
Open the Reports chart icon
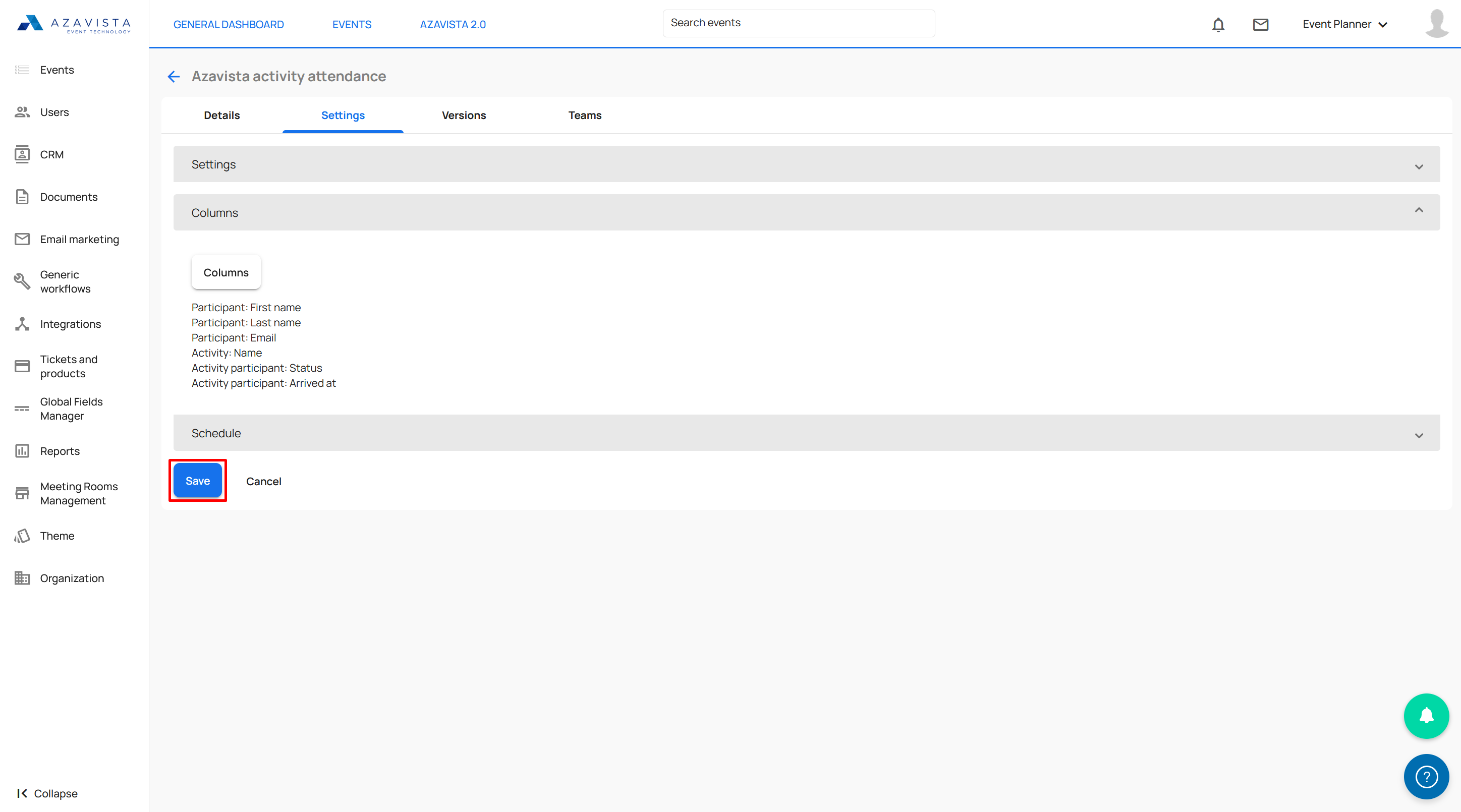(x=22, y=451)
